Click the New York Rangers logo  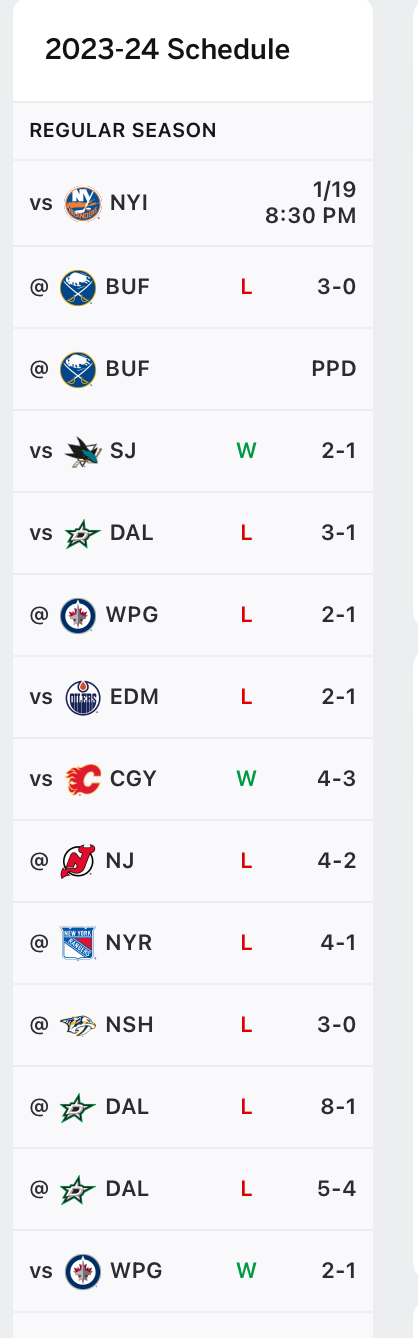78,942
